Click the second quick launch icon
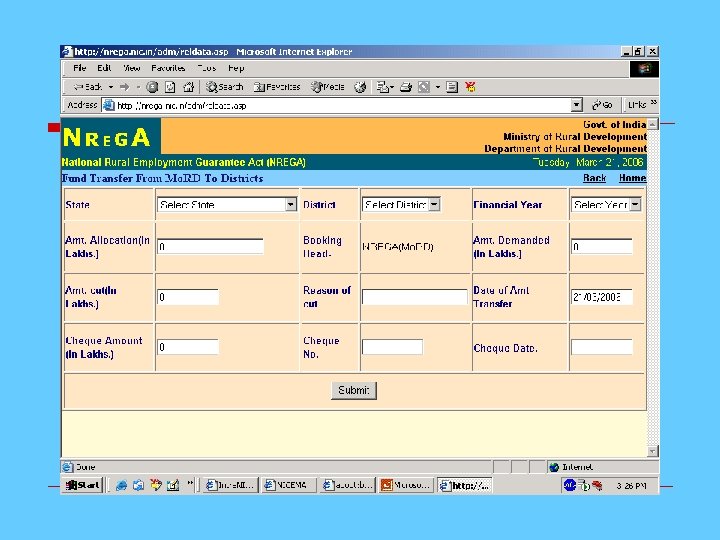The width and height of the screenshot is (720, 540). point(138,485)
